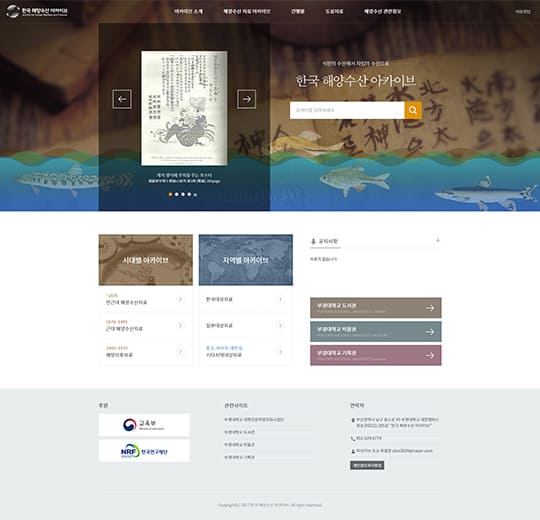Click into the archive search input field
The height and width of the screenshot is (520, 540).
347,110
